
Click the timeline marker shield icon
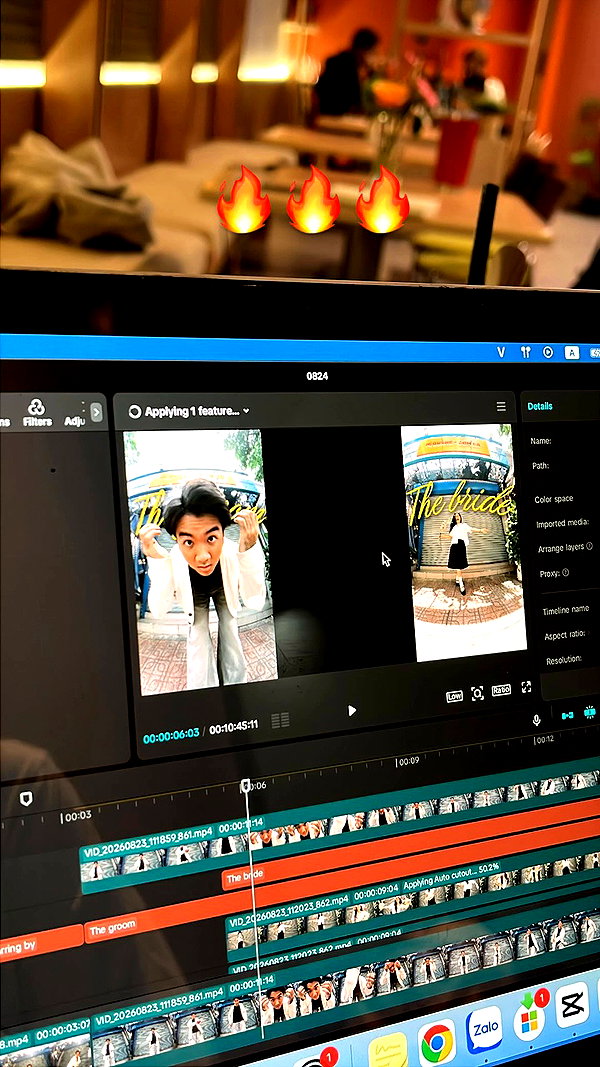tap(26, 799)
